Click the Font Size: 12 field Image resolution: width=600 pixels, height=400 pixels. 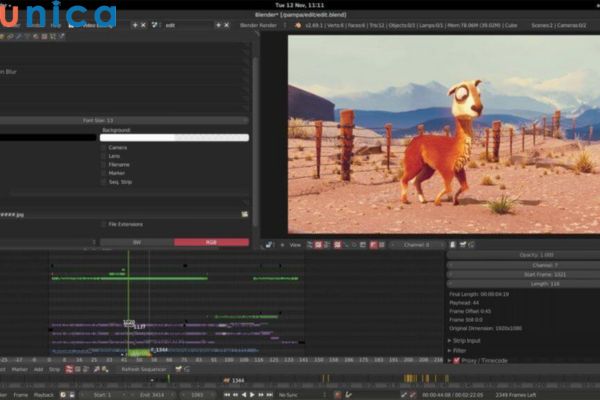click(x=124, y=120)
